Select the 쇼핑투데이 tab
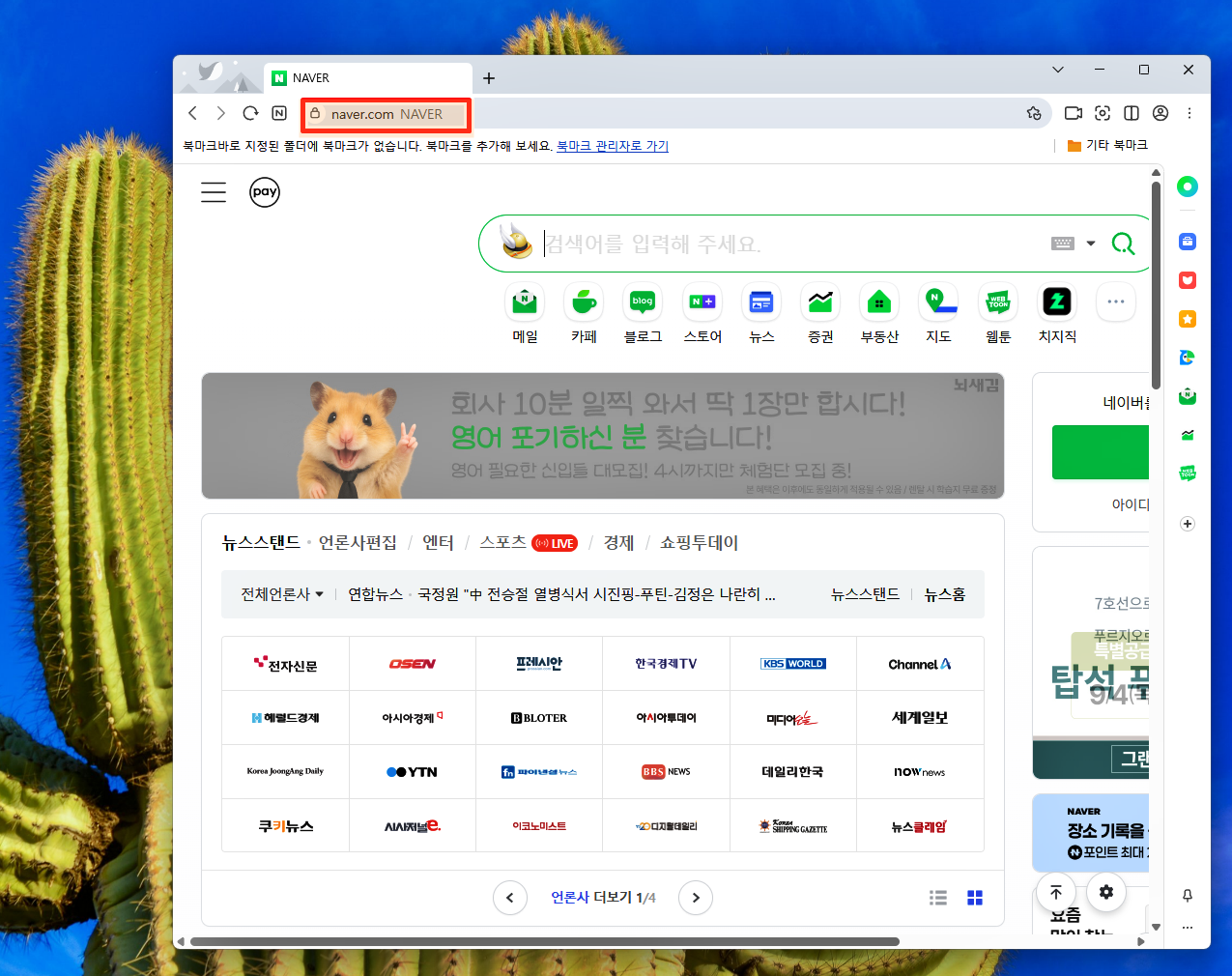The height and width of the screenshot is (976, 1232). 699,543
